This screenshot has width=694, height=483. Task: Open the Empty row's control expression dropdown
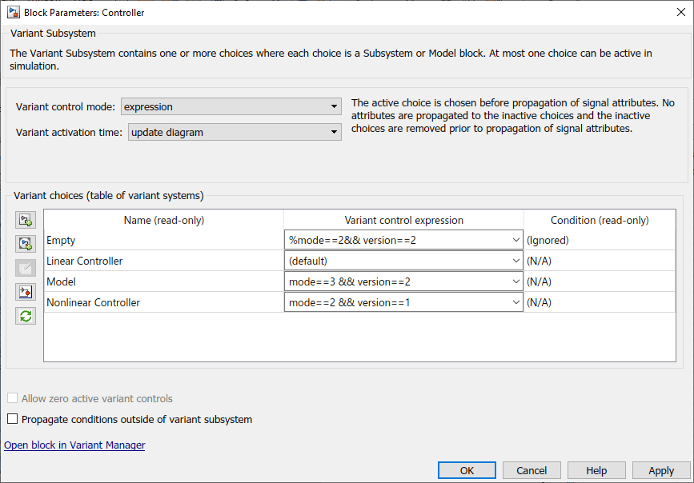(x=515, y=240)
